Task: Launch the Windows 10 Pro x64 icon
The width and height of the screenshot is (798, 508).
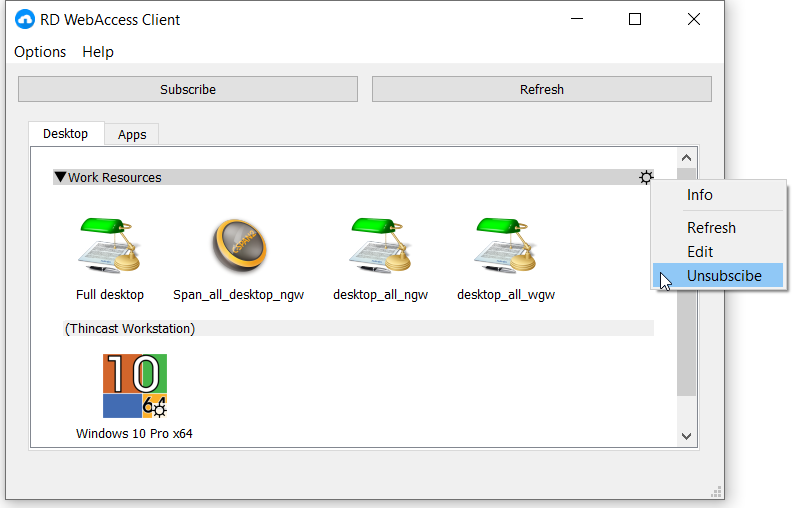Action: click(135, 386)
